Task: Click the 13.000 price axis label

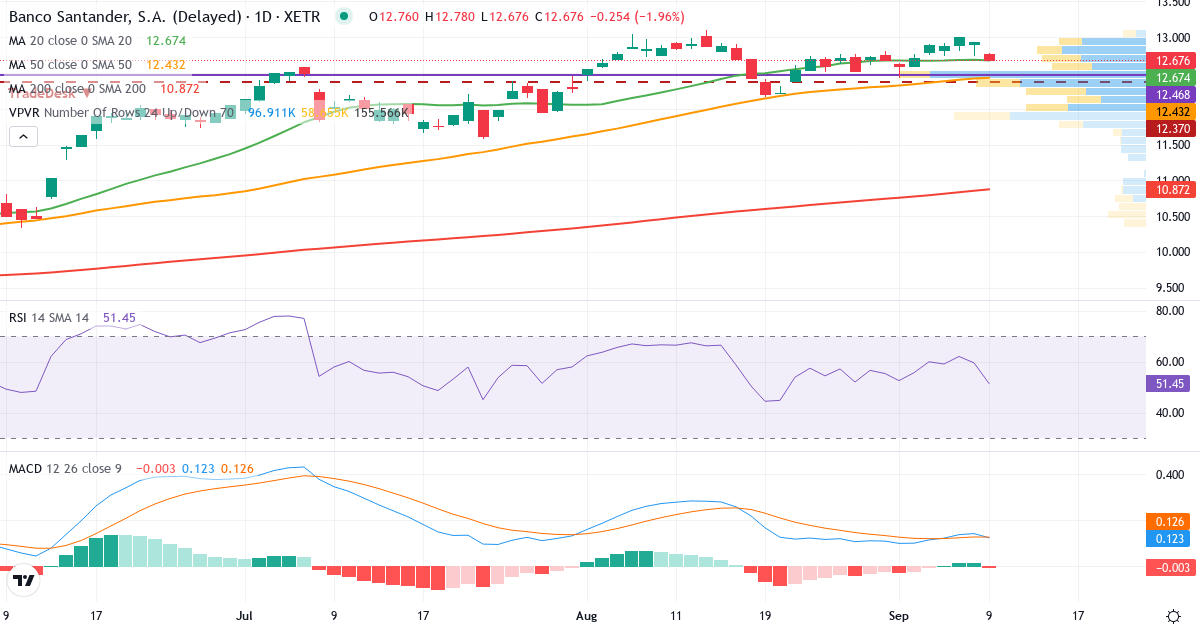Action: pyautogui.click(x=1172, y=38)
